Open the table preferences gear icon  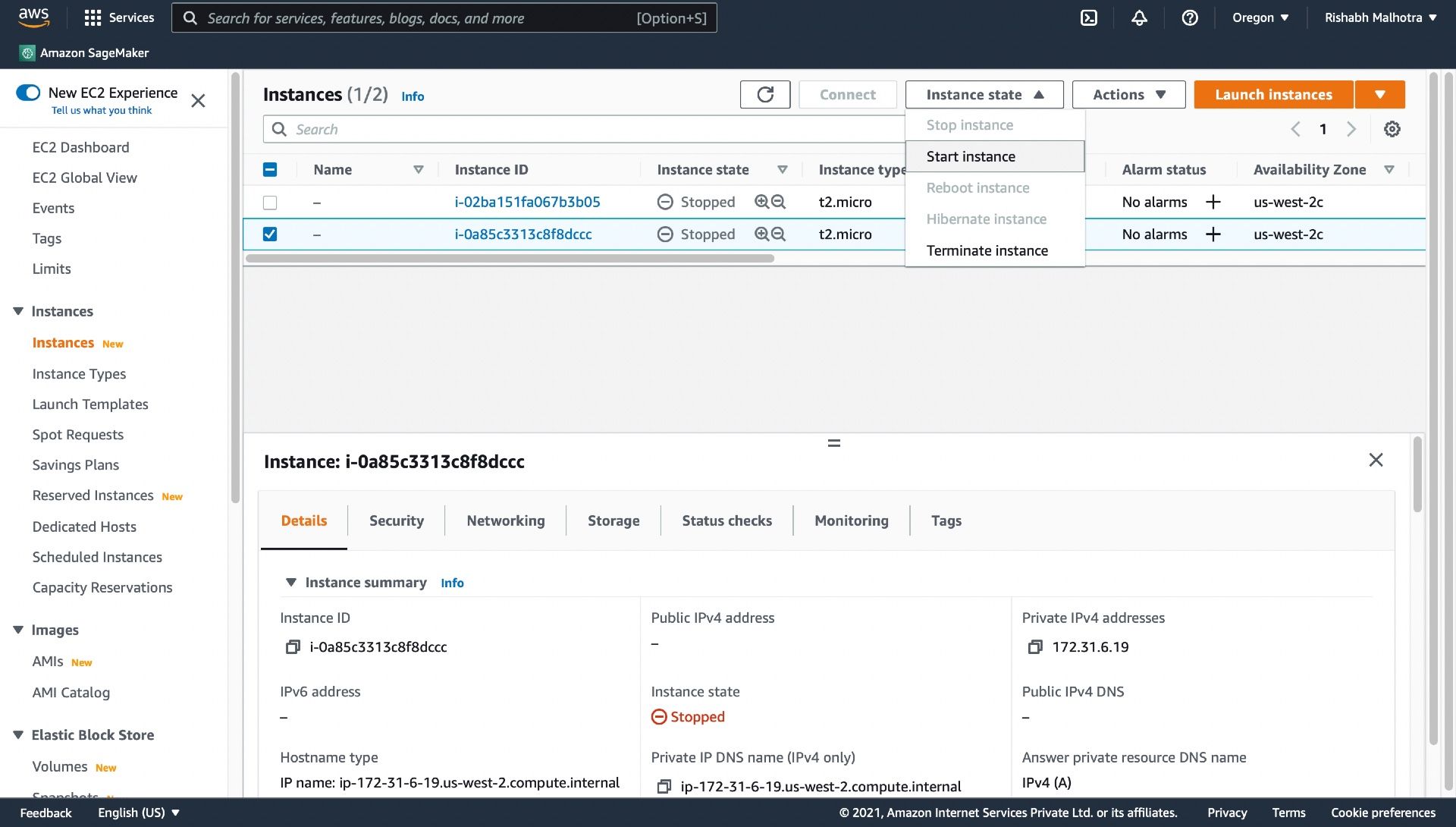1392,129
